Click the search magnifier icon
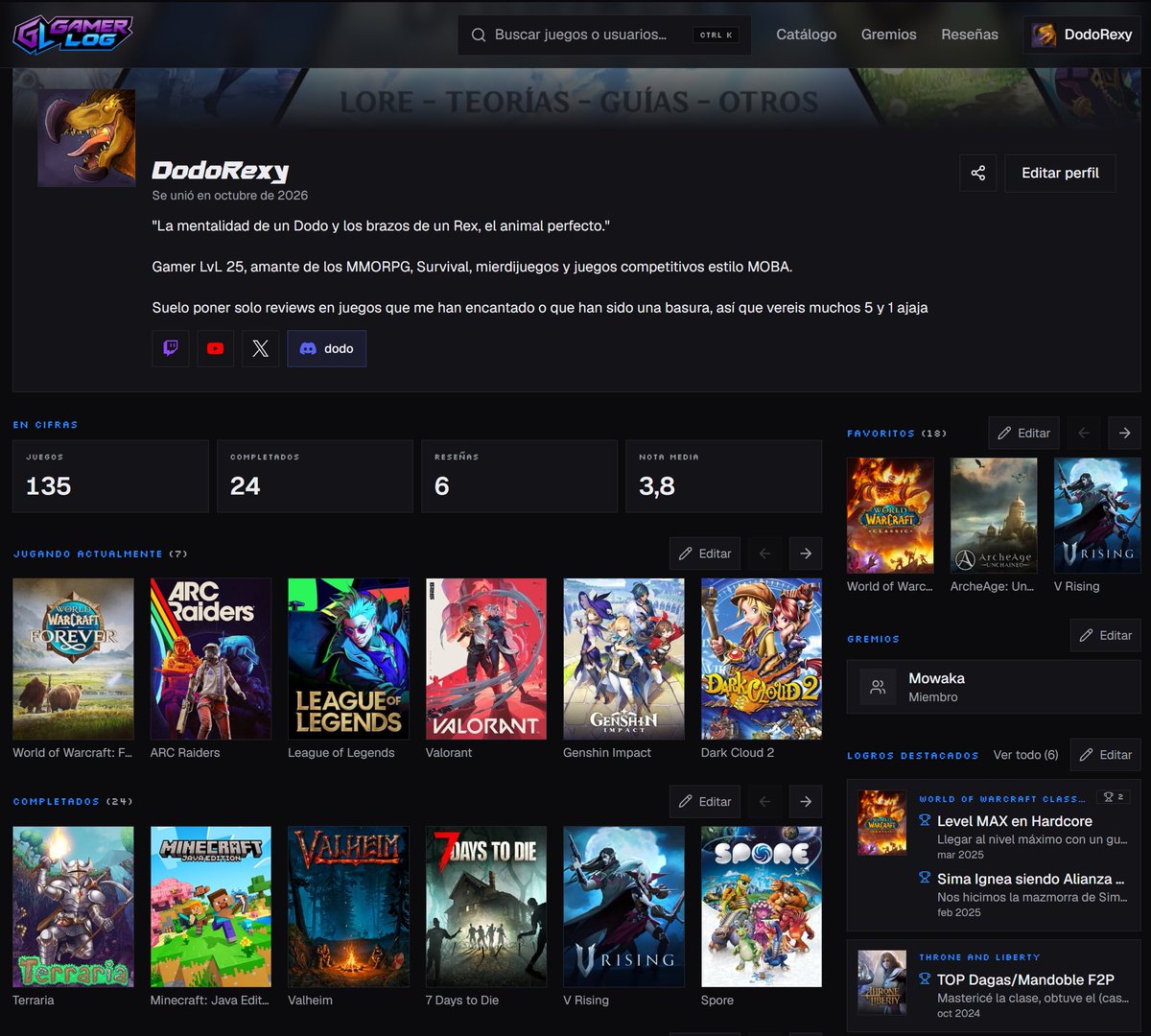This screenshot has height=1036, width=1151. [x=479, y=35]
